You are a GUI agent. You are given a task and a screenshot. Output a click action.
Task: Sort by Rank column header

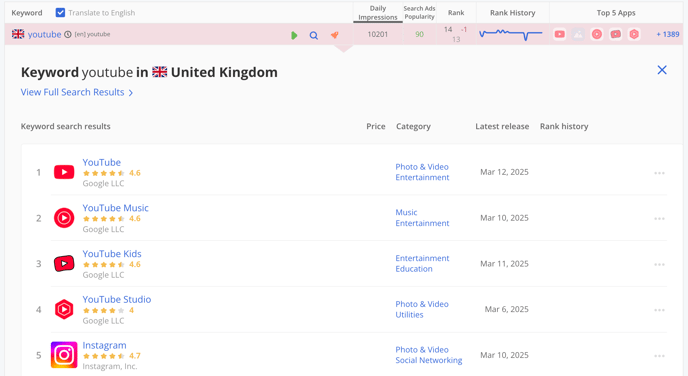tap(456, 13)
